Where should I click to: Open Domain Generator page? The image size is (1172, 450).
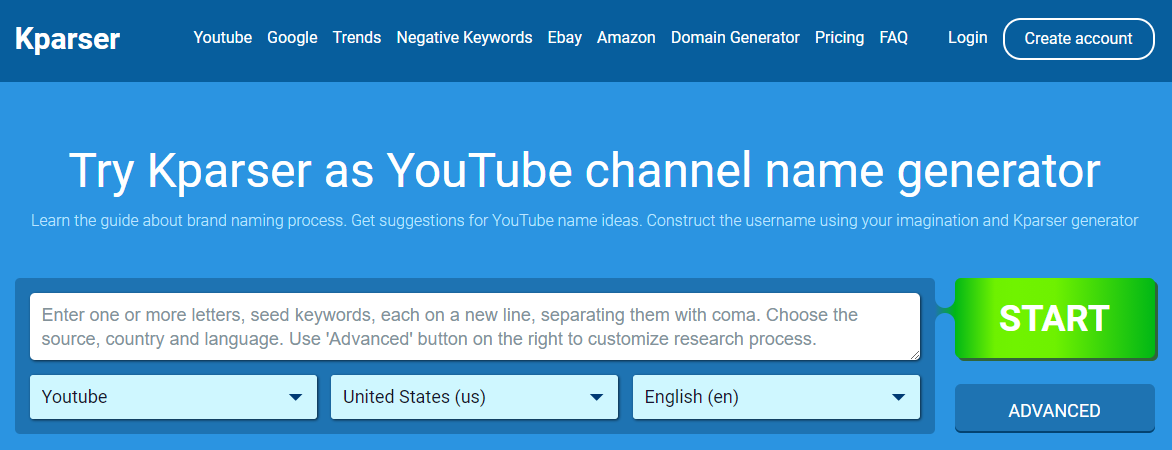[735, 37]
